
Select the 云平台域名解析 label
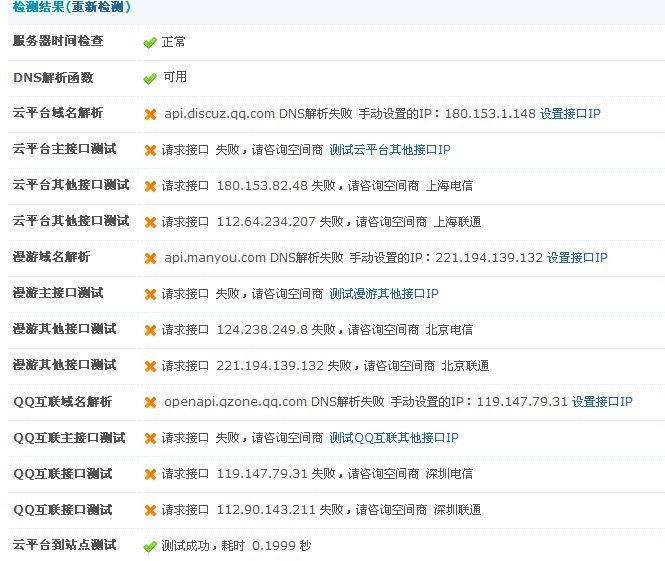[58, 113]
